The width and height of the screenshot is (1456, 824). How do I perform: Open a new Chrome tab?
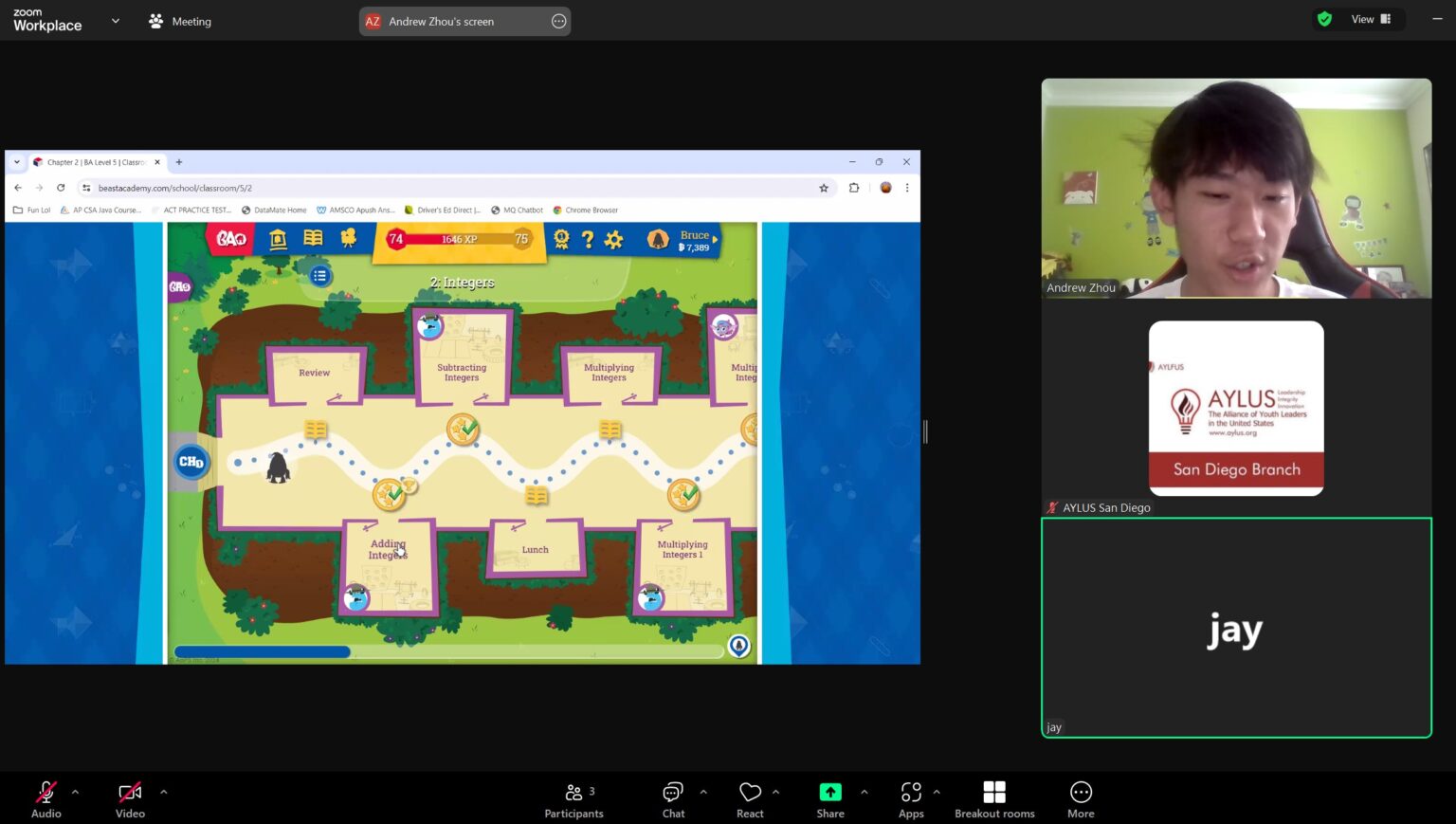click(x=179, y=162)
